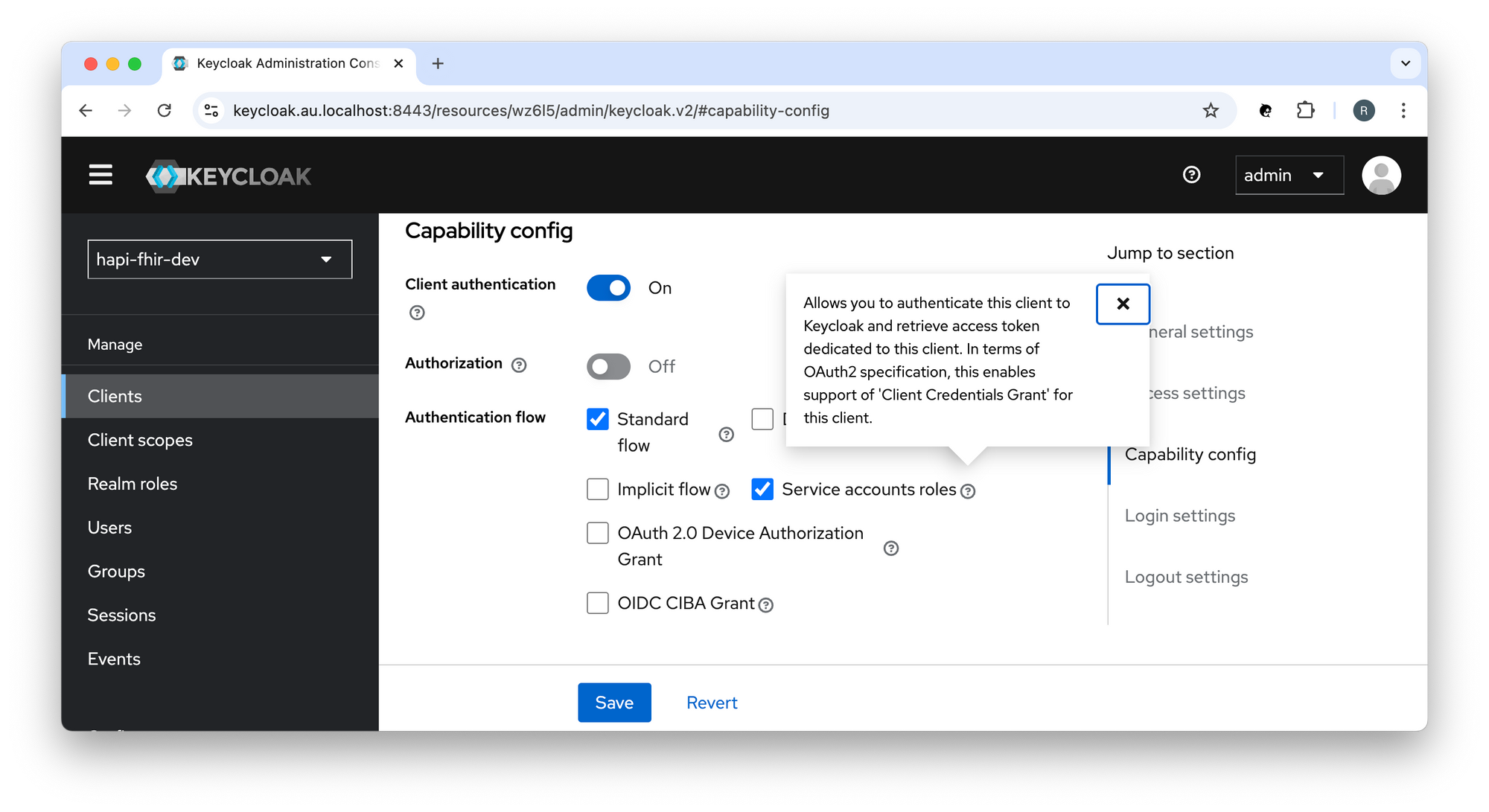This screenshot has height=812, width=1489.
Task: Open Client scopes in the sidebar
Action: click(x=220, y=440)
